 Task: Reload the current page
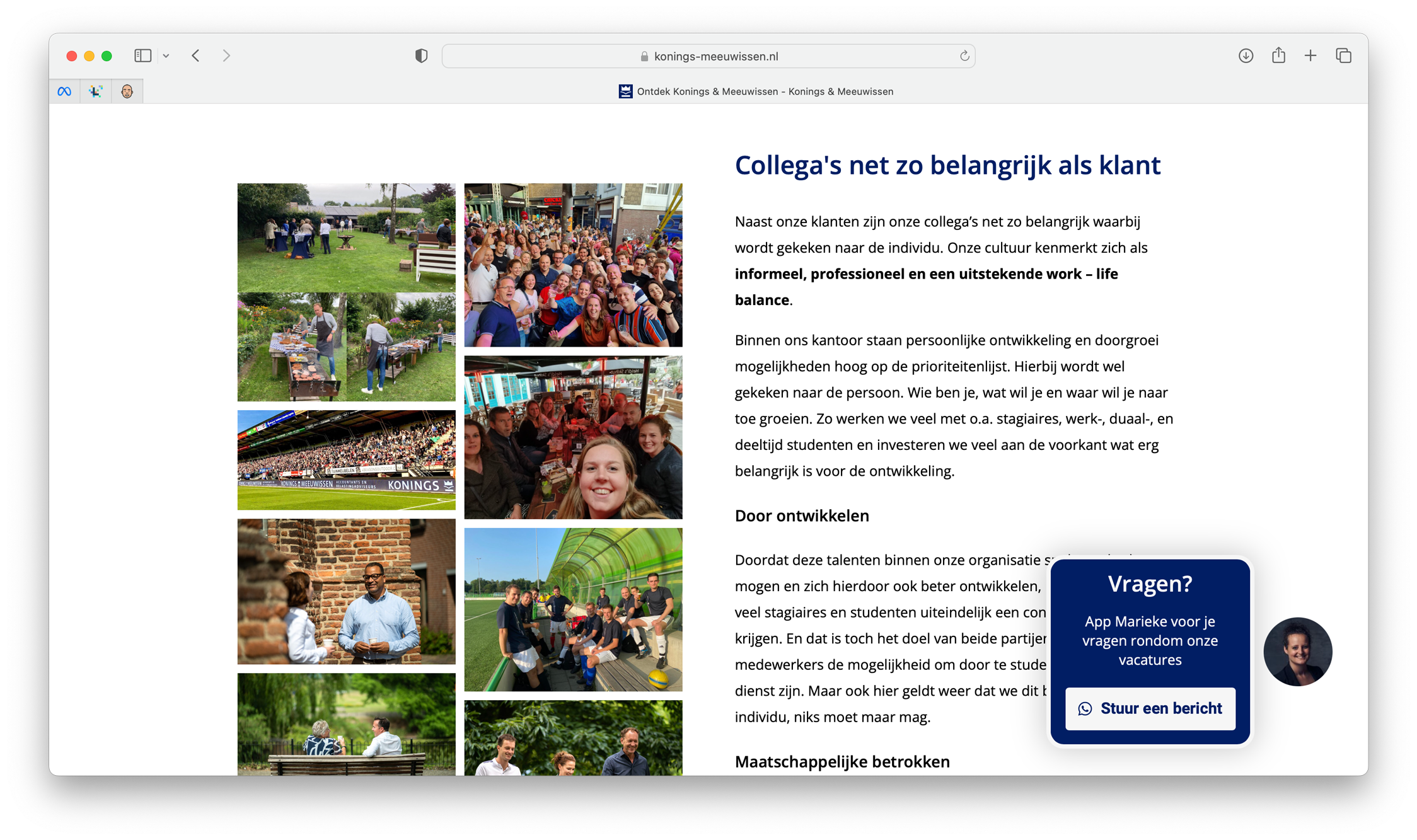click(x=964, y=56)
